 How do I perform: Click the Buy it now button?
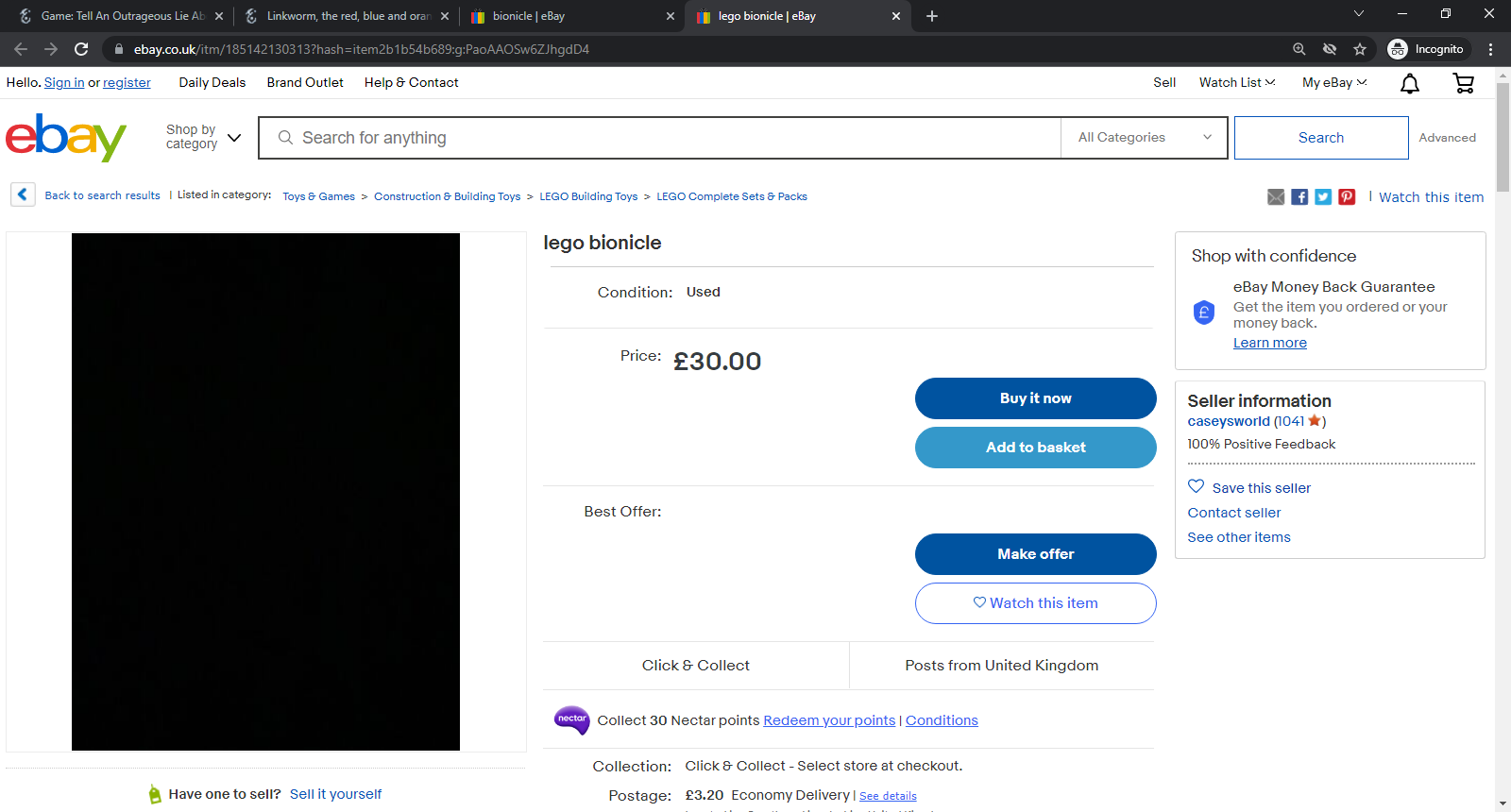pos(1036,398)
